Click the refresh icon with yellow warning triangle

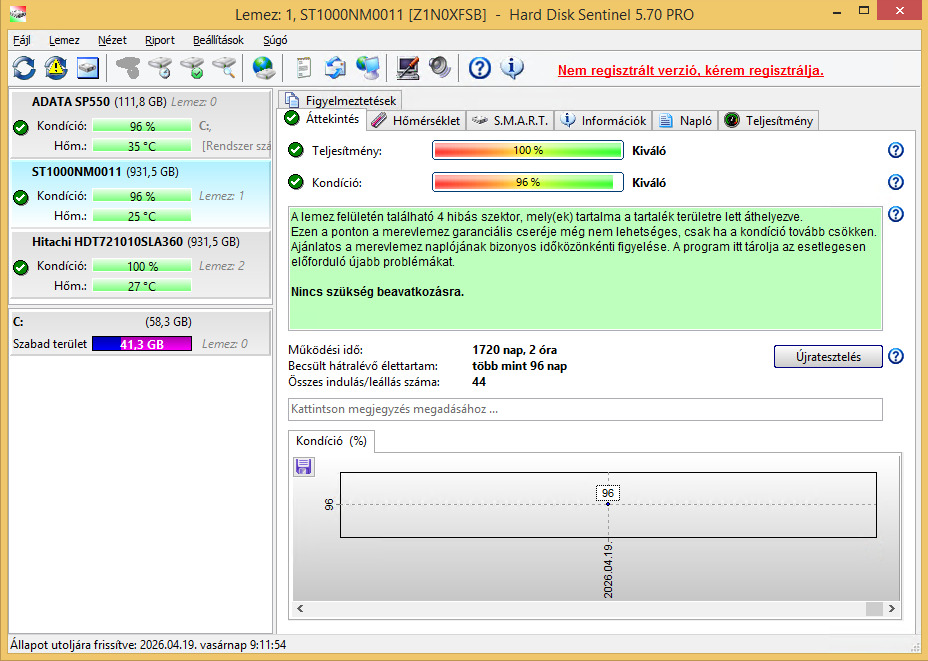click(56, 68)
